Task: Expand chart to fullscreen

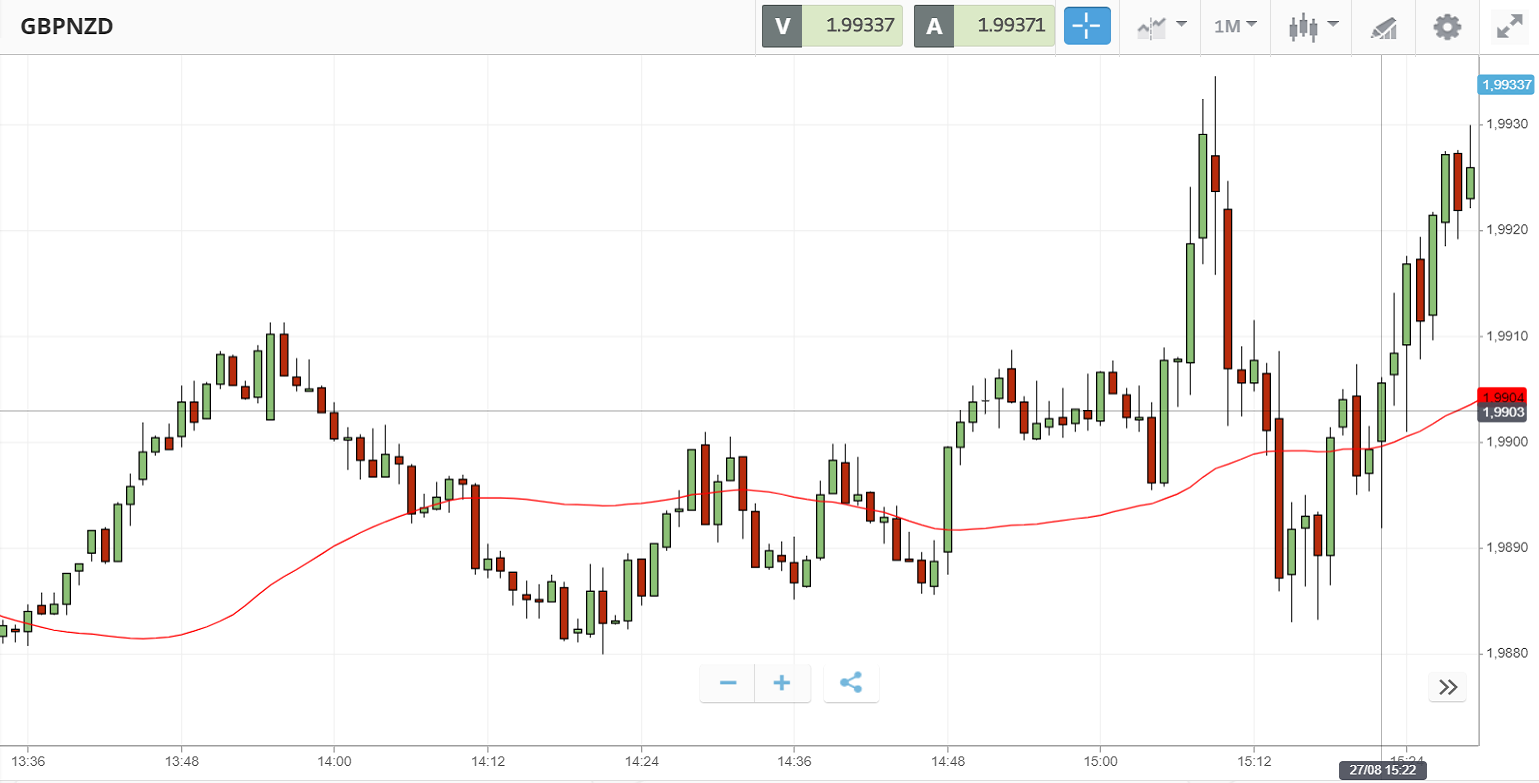Action: pos(1508,27)
